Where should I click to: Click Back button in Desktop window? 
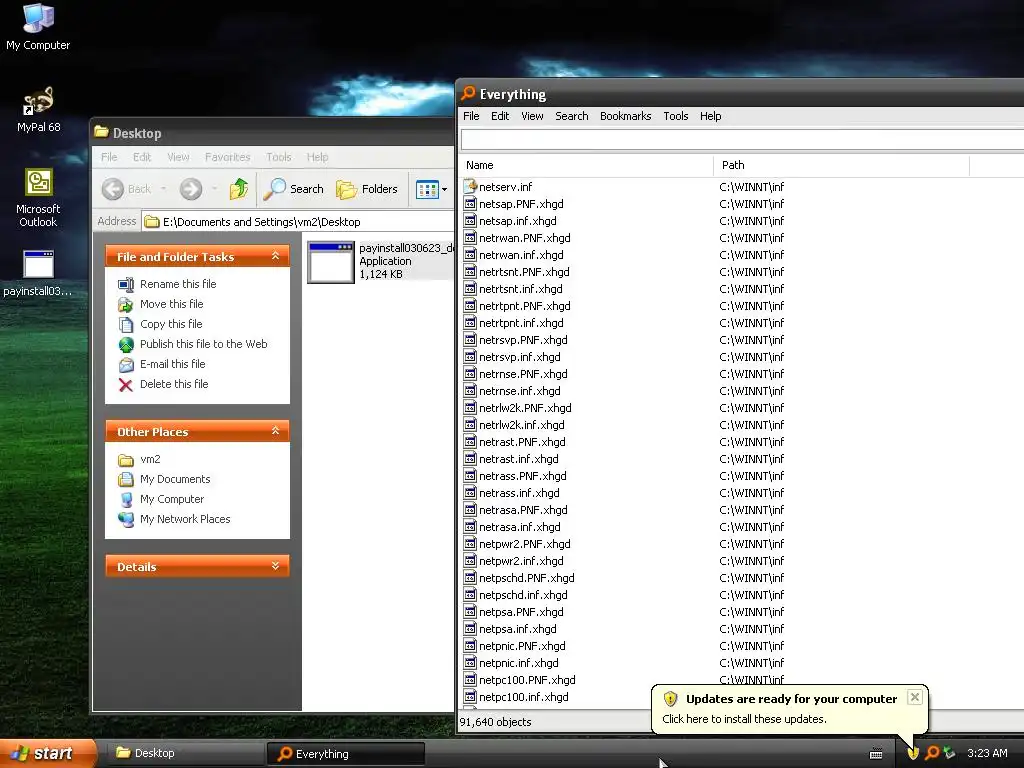point(127,189)
